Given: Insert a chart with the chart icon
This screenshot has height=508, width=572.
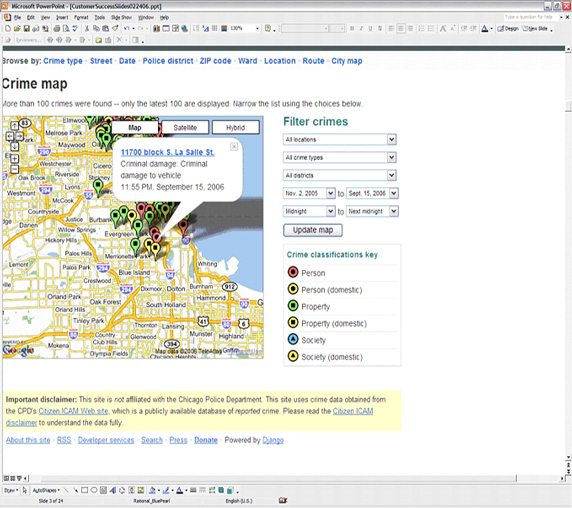Looking at the screenshot, I should 156,28.
